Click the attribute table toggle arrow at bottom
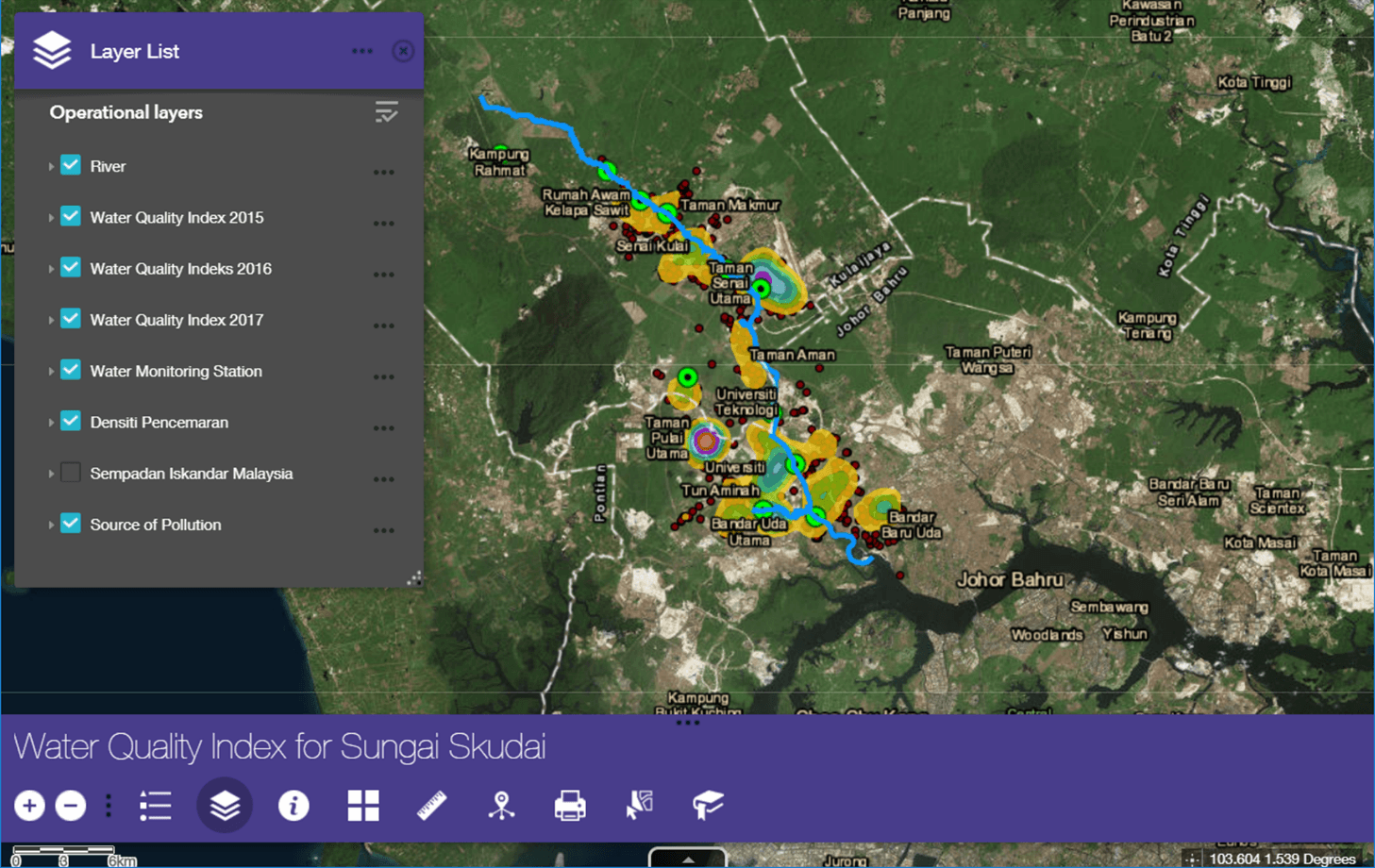 click(x=688, y=859)
